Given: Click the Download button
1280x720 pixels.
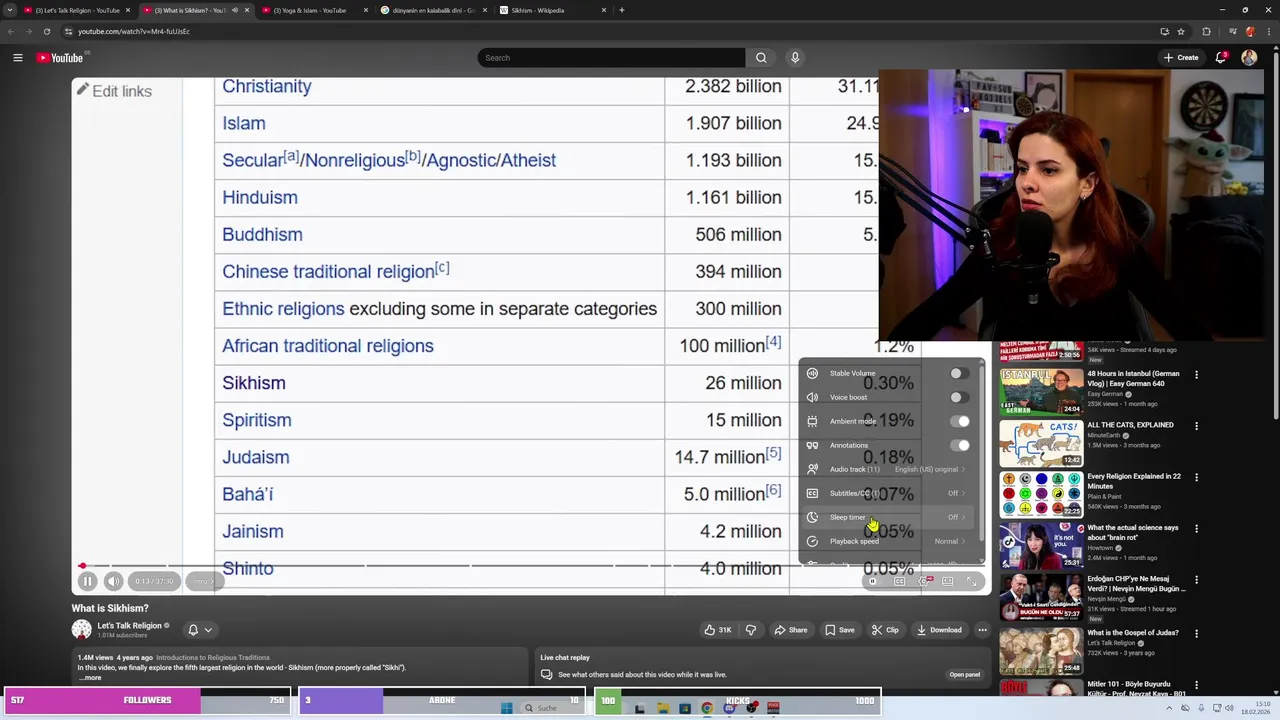Looking at the screenshot, I should (x=938, y=630).
